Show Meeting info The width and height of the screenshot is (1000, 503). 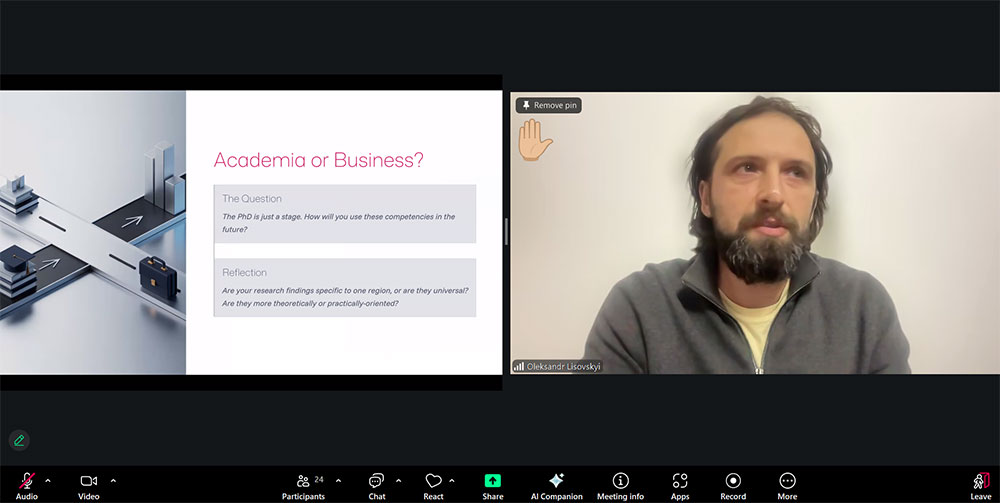click(x=620, y=482)
